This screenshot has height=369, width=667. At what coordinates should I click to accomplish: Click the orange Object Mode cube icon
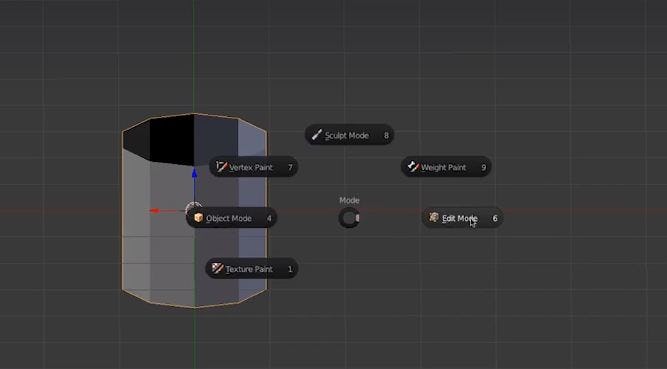tap(198, 217)
